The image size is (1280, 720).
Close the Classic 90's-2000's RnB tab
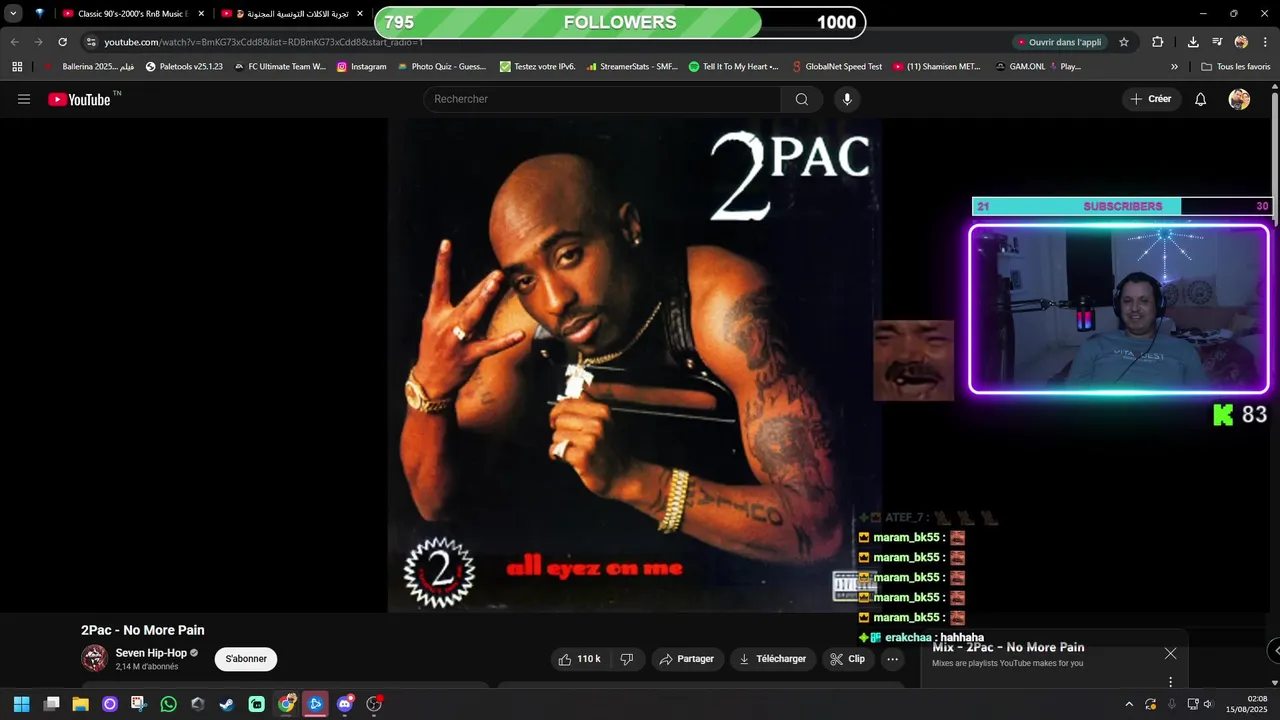201,14
